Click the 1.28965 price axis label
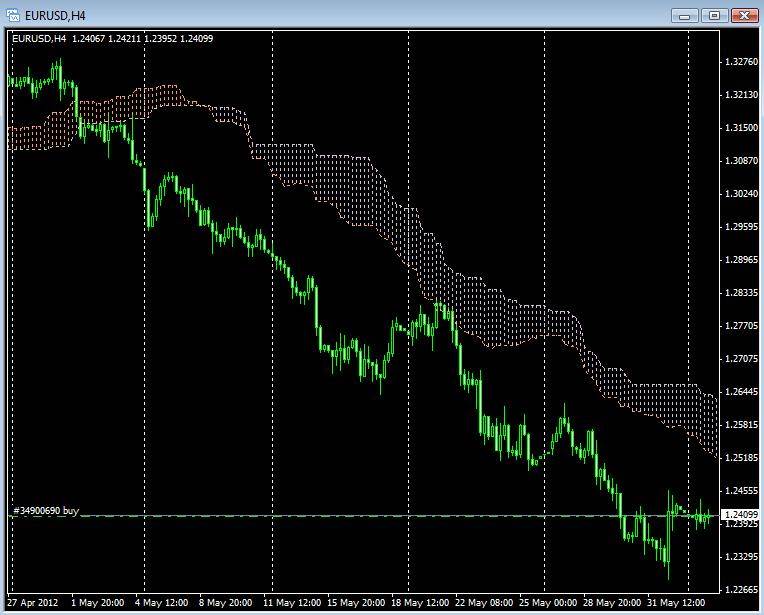Image resolution: width=764 pixels, height=615 pixels. [x=738, y=260]
